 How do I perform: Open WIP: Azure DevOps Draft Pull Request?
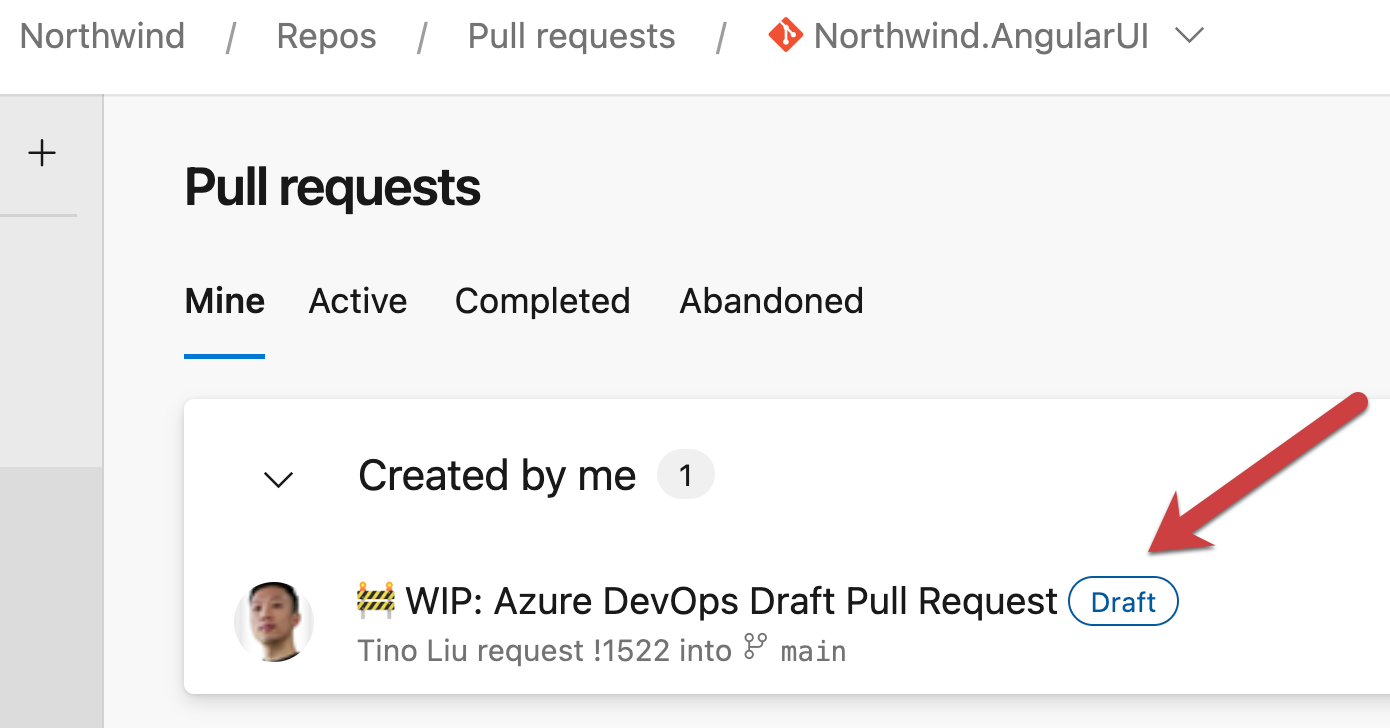pos(731,602)
